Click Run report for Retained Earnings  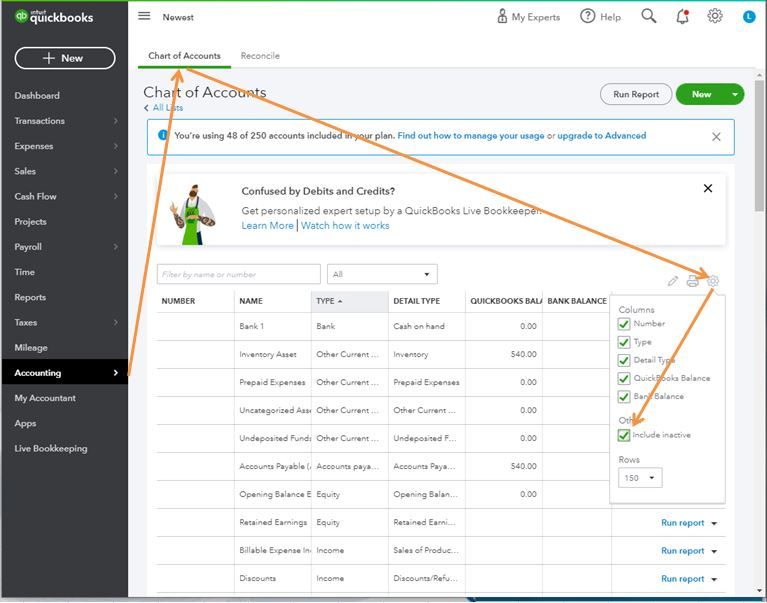pyautogui.click(x=682, y=523)
